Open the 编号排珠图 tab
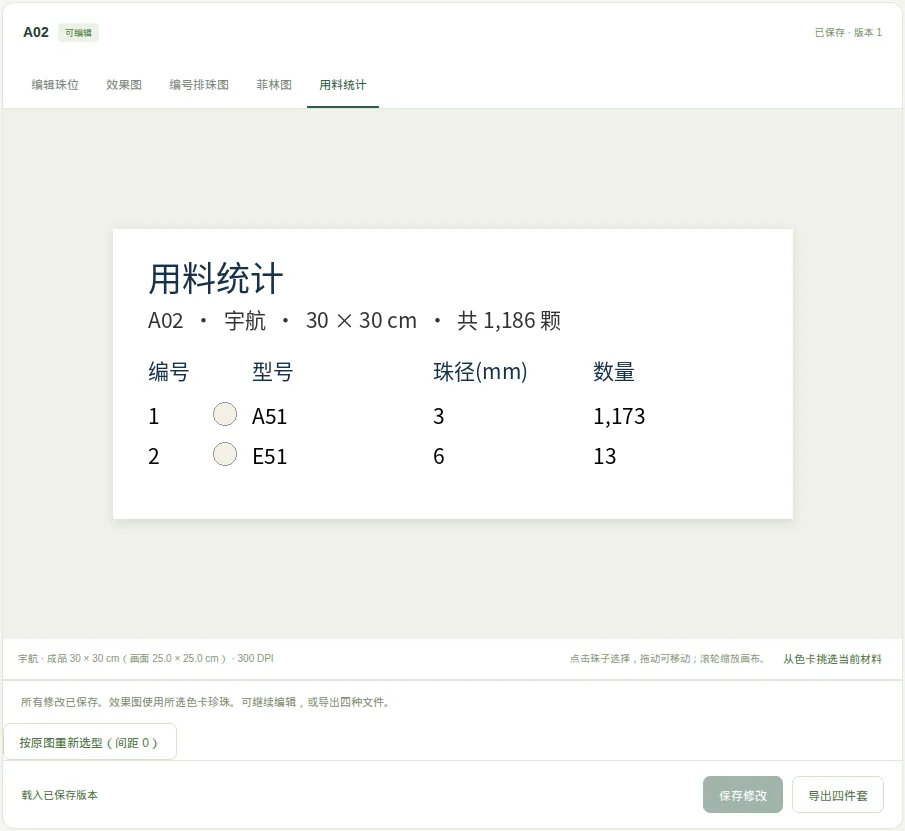The image size is (905, 831). (199, 85)
